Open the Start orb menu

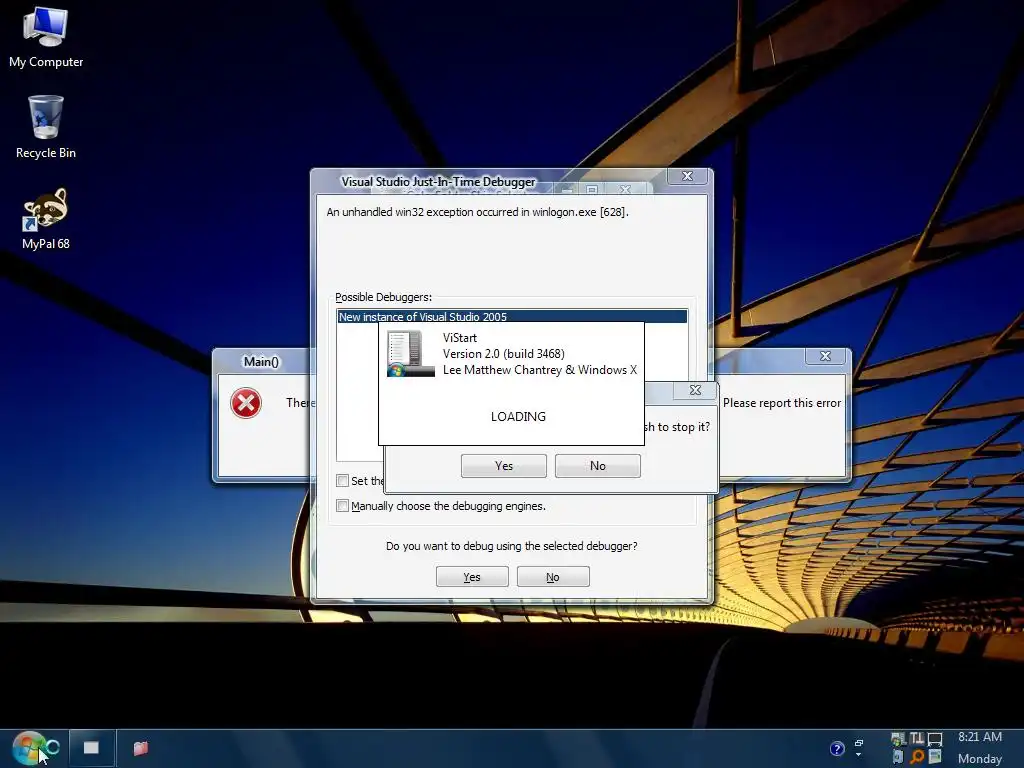pyautogui.click(x=29, y=748)
